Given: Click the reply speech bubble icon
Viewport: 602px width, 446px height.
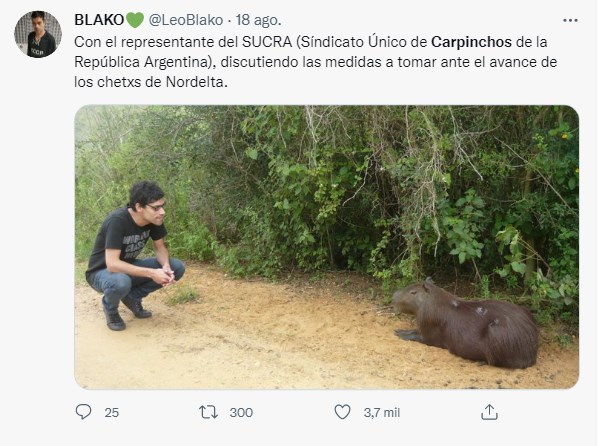Looking at the screenshot, I should pyautogui.click(x=83, y=412).
